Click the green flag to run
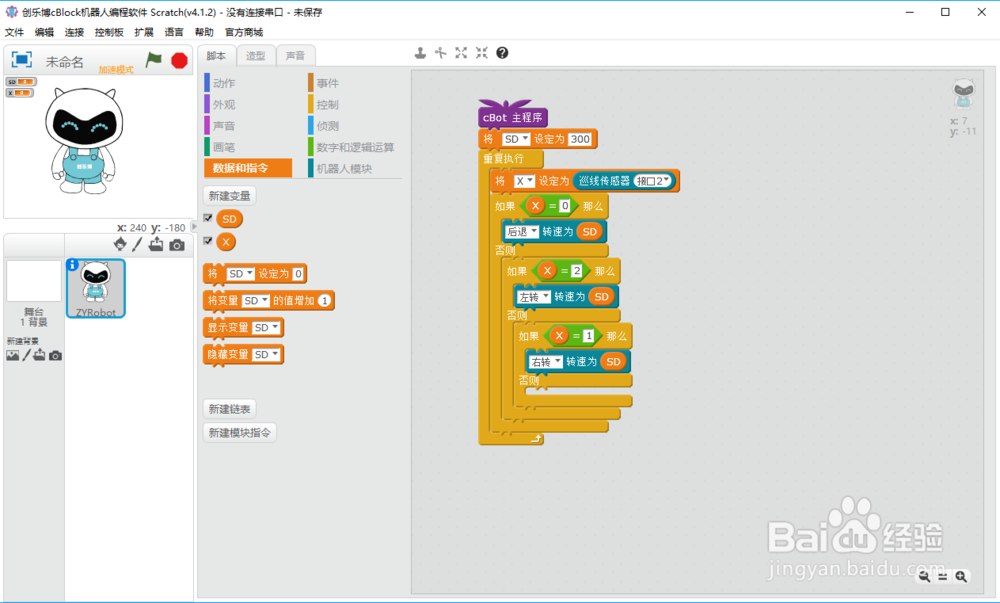Viewport: 1000px width, 603px height. [152, 60]
